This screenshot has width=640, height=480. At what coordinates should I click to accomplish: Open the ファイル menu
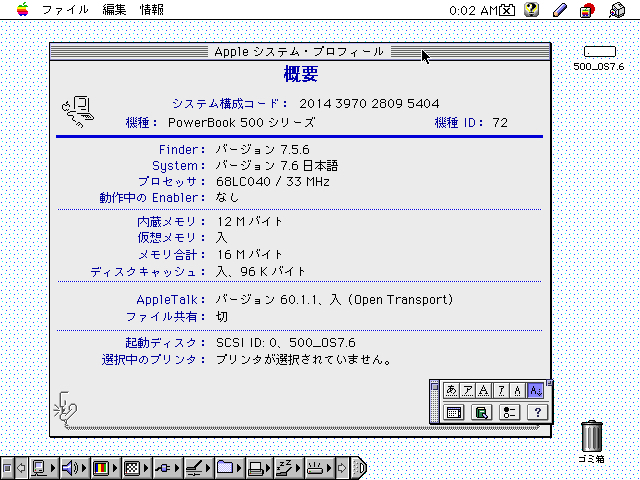point(65,9)
